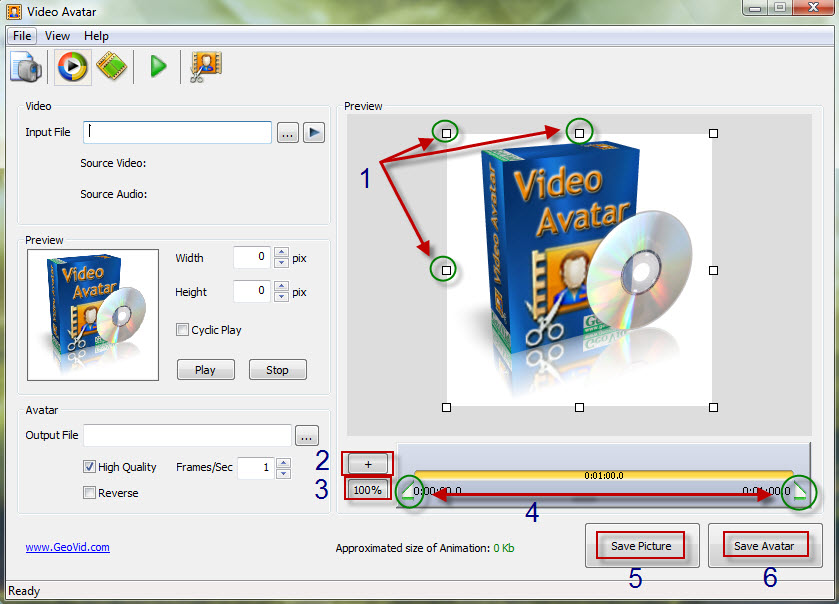Click the right end trim marker
The image size is (839, 604).
pos(799,491)
